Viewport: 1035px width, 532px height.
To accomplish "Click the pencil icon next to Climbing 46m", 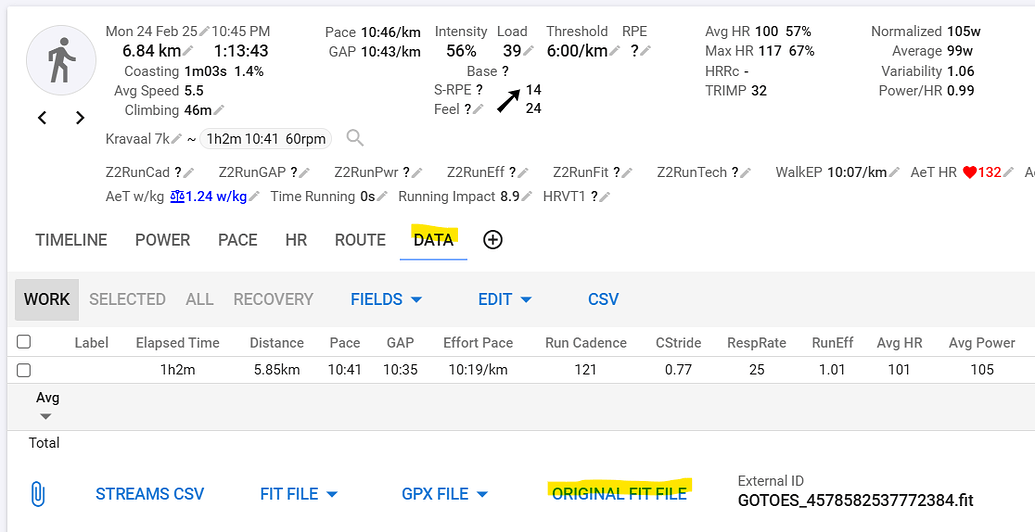I will pos(219,110).
